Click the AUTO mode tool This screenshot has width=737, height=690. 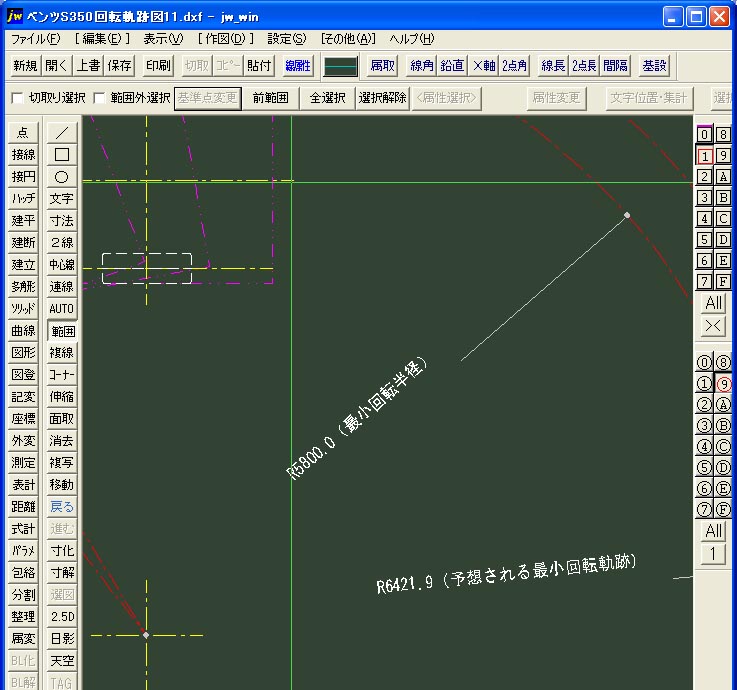62,309
